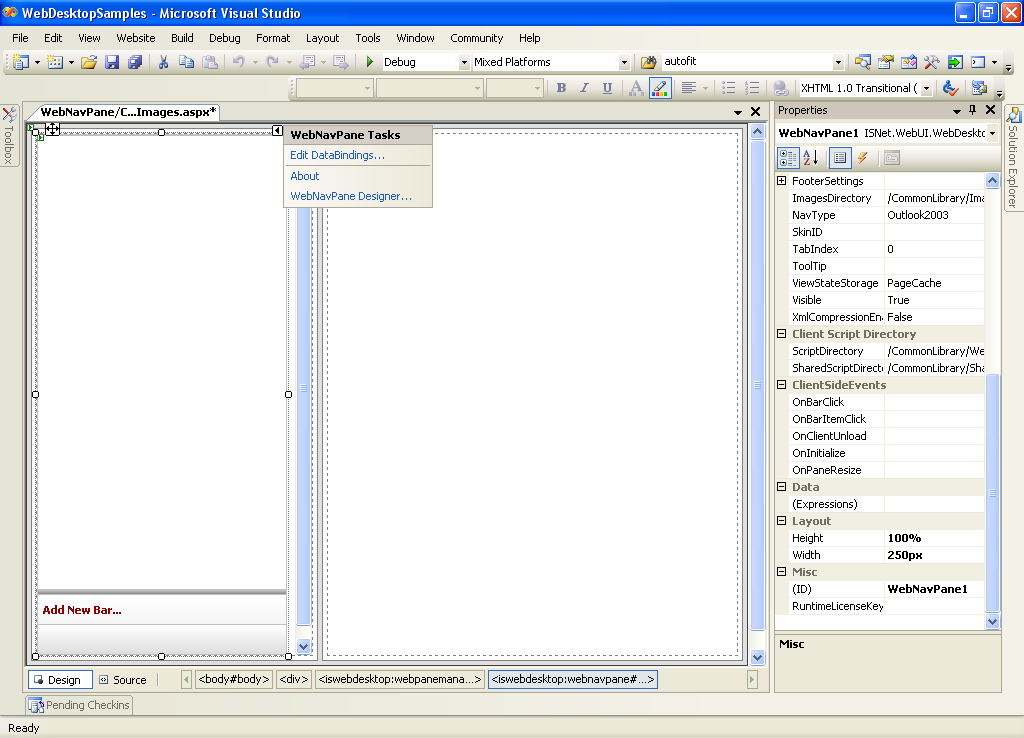
Task: Collapse the ClientSideEvents category
Action: (782, 385)
